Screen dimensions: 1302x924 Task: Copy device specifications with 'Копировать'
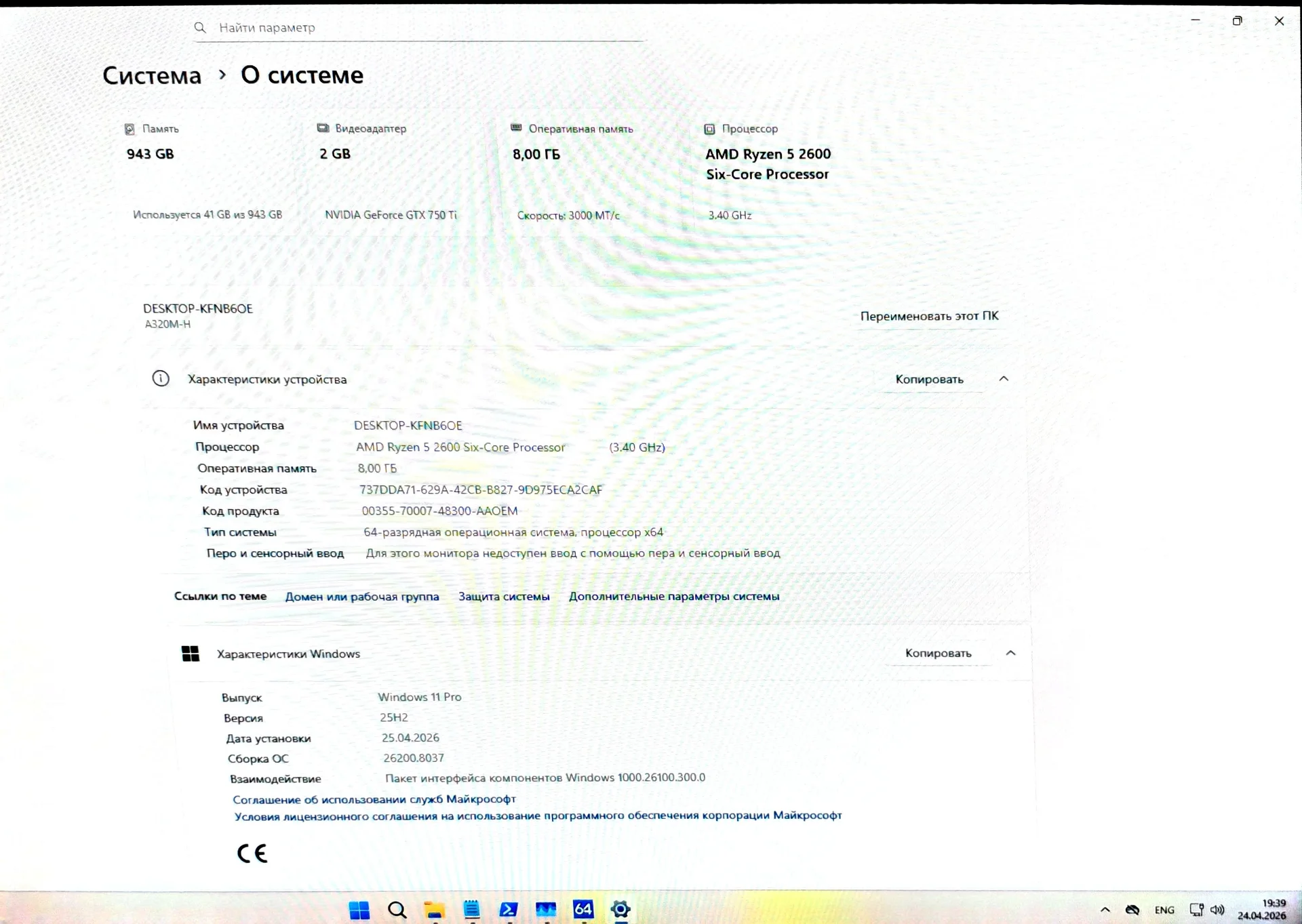930,379
